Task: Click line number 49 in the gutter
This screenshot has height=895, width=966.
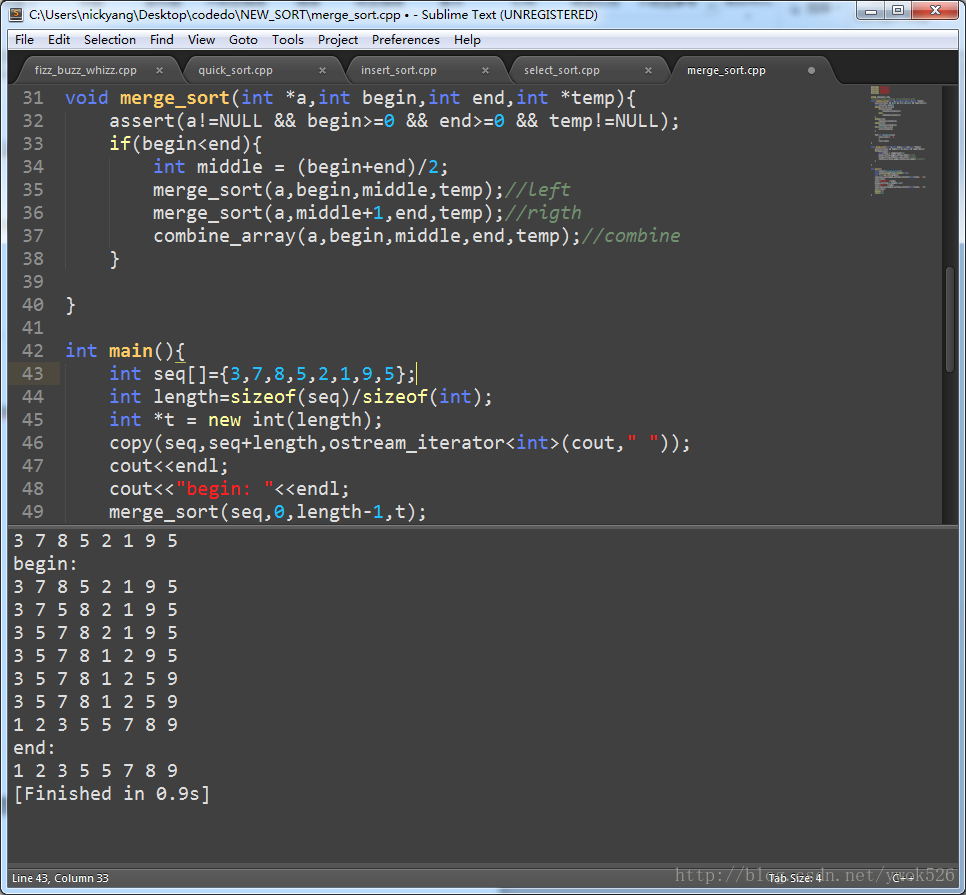Action: (x=33, y=512)
